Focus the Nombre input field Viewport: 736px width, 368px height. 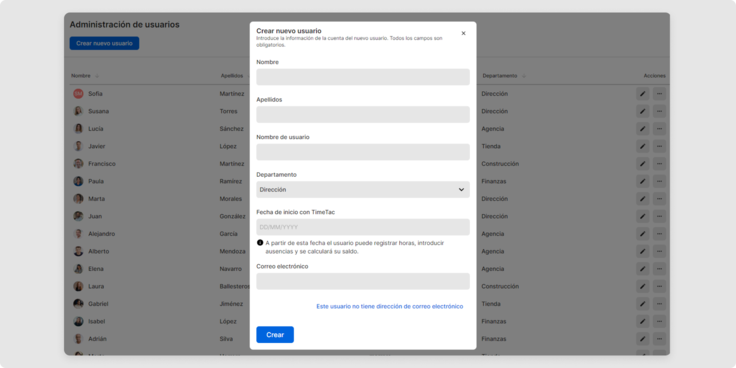tap(363, 77)
